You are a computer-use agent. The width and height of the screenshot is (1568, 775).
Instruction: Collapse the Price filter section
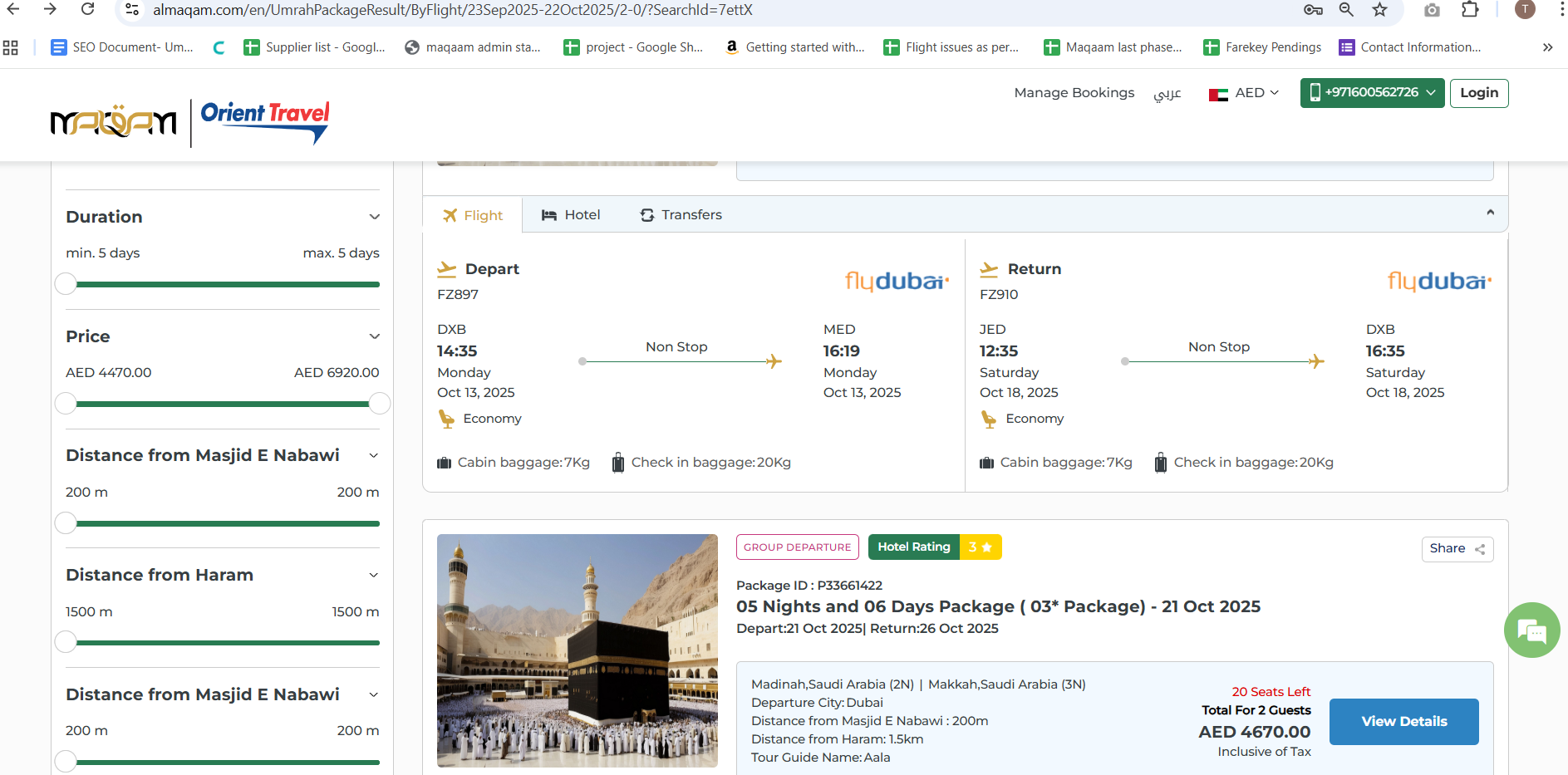click(374, 336)
